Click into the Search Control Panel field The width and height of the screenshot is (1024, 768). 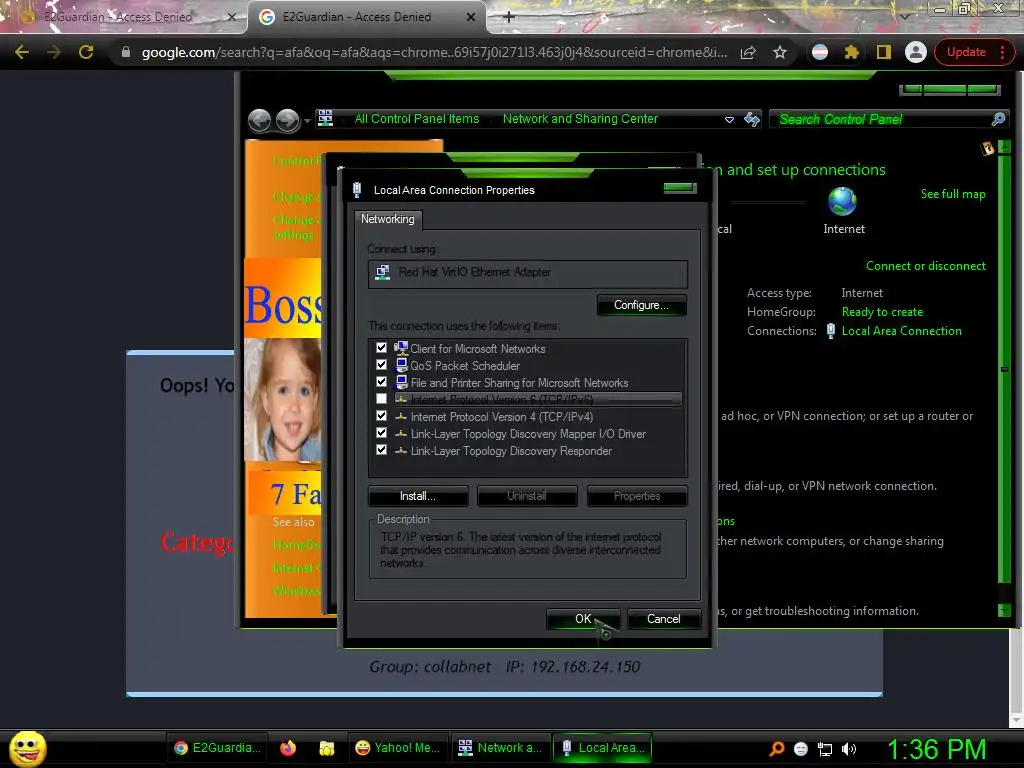click(882, 120)
